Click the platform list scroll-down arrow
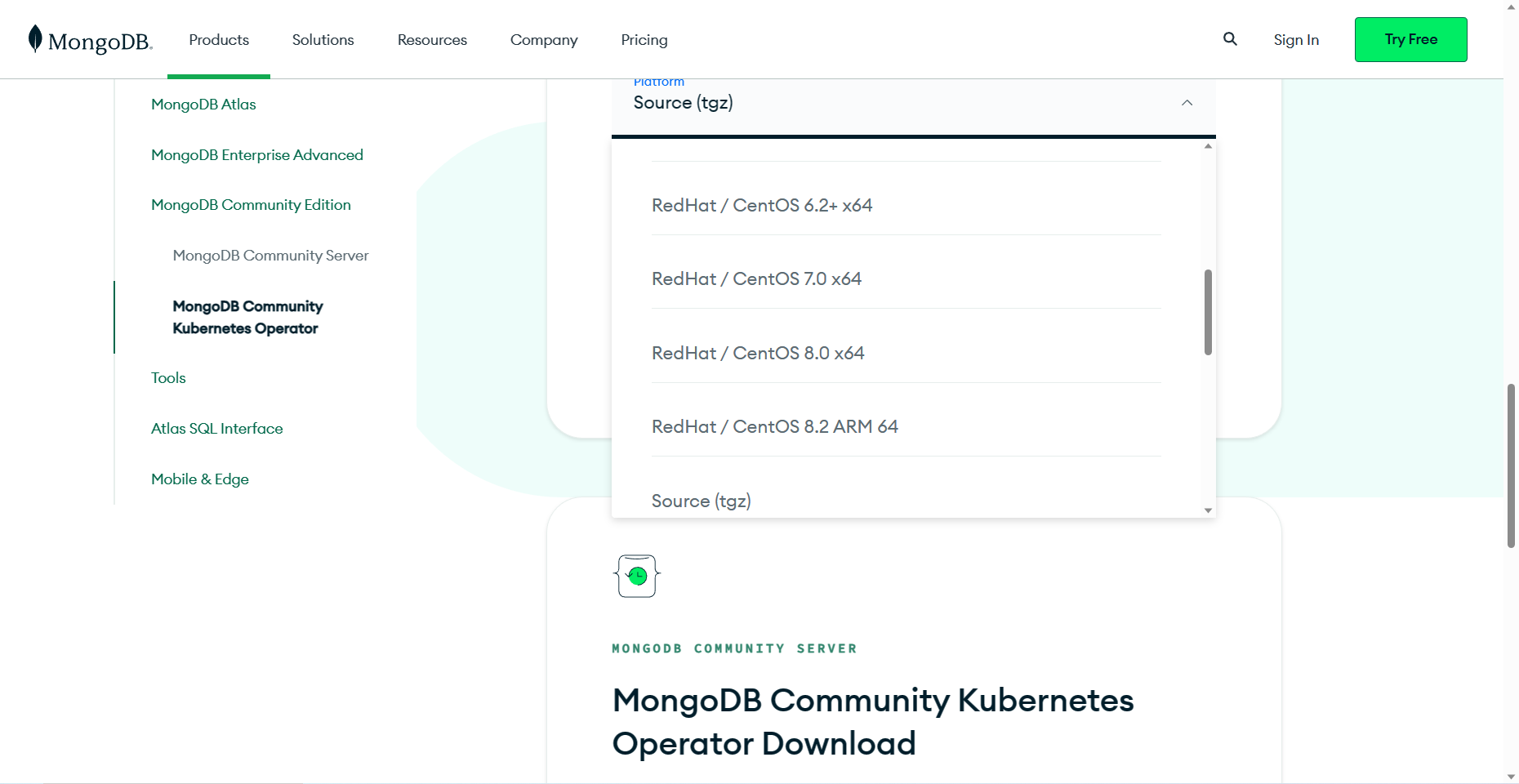 click(x=1208, y=510)
